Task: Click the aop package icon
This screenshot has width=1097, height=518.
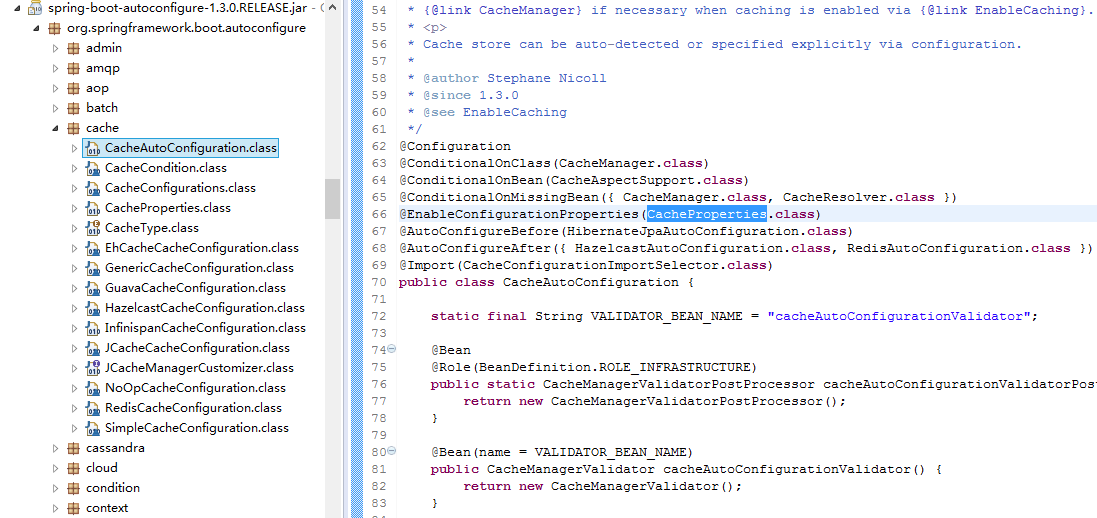Action: coord(73,88)
